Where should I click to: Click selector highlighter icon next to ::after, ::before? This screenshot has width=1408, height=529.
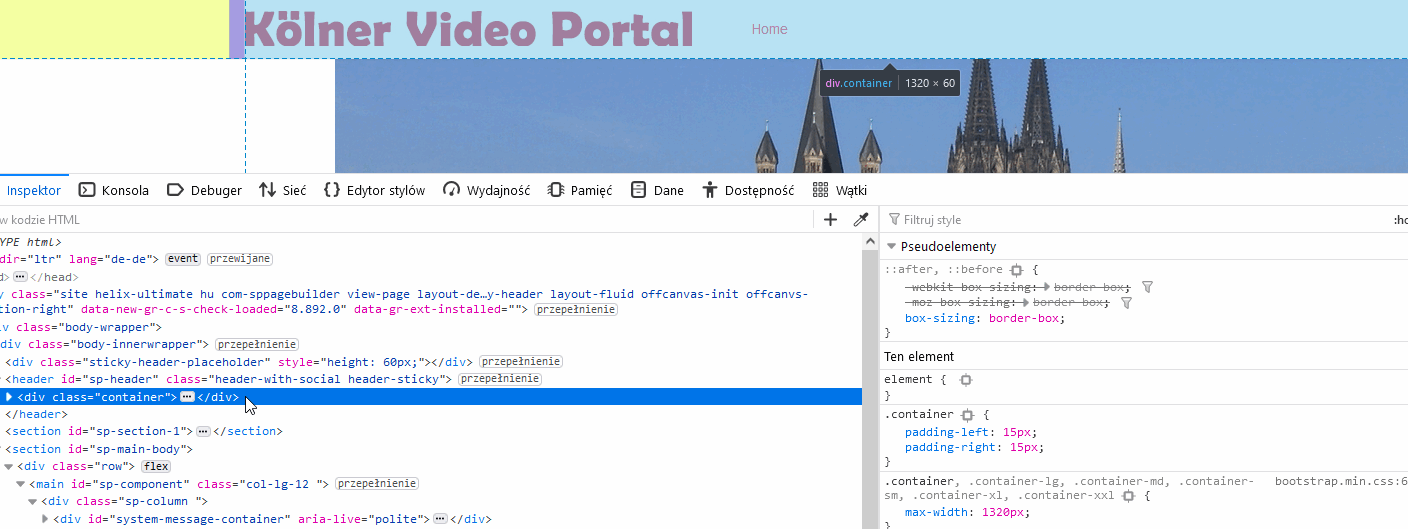(x=1016, y=270)
